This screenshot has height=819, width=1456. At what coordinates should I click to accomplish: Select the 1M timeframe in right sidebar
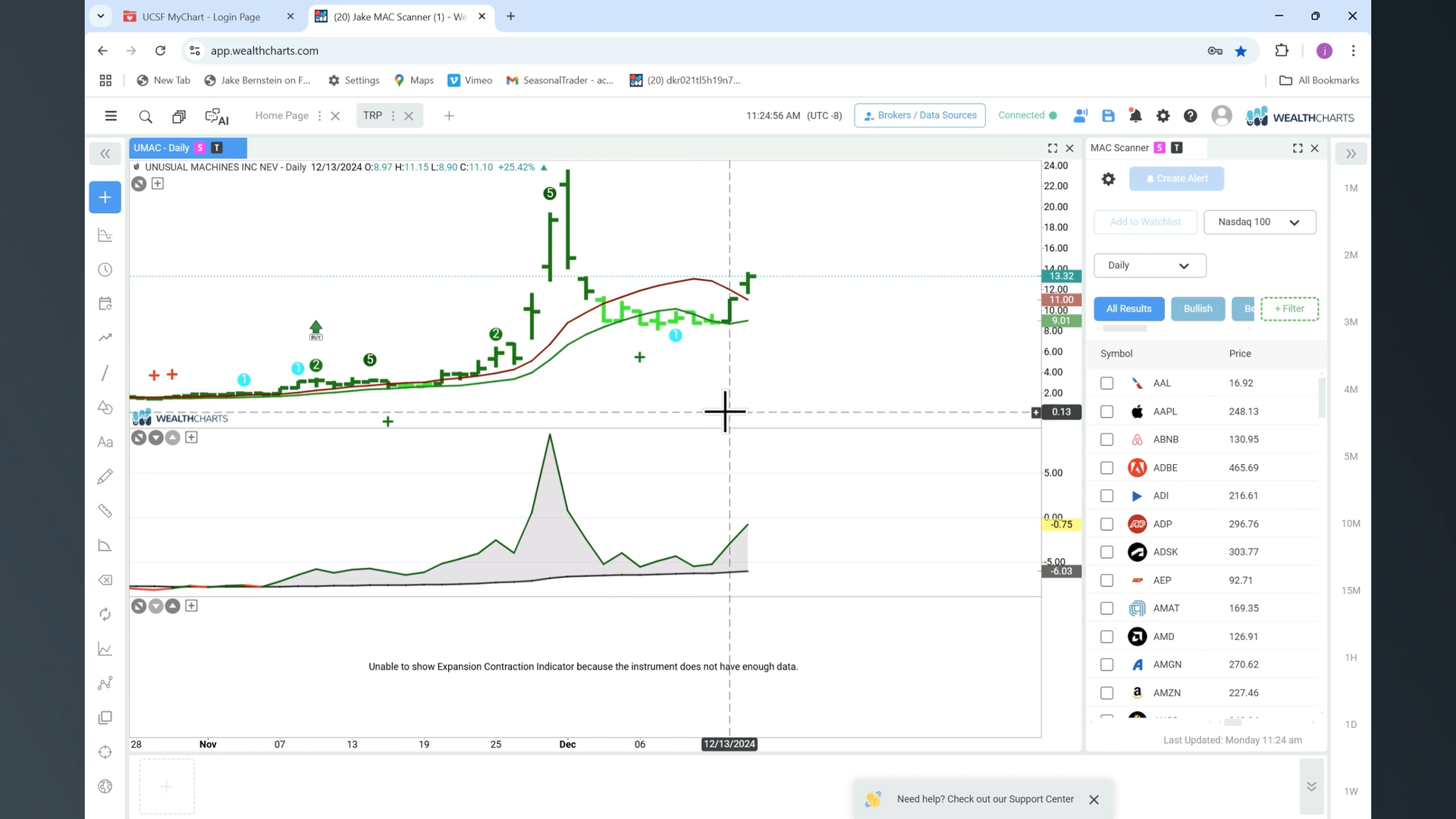click(1351, 188)
